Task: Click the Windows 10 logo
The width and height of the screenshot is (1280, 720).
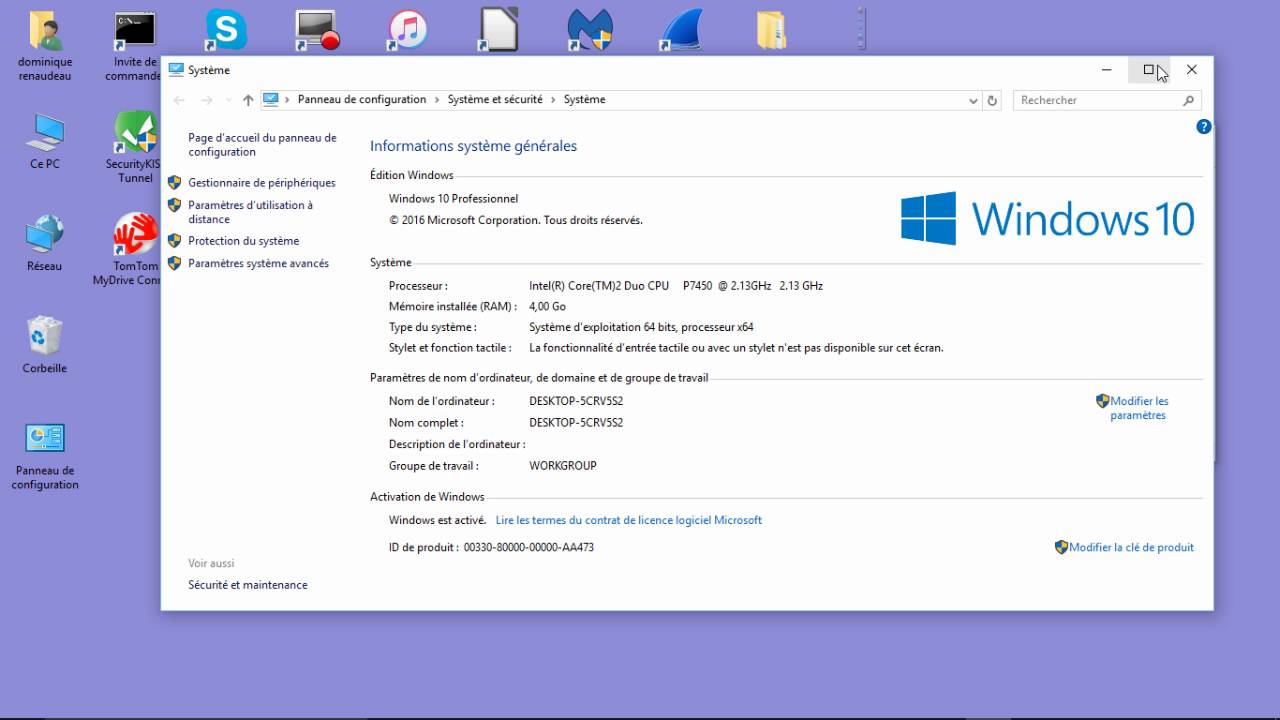Action: pos(1047,218)
